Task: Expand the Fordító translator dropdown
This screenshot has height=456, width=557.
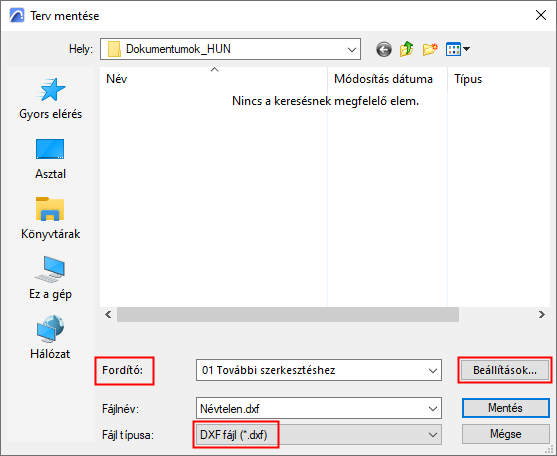Action: [433, 370]
